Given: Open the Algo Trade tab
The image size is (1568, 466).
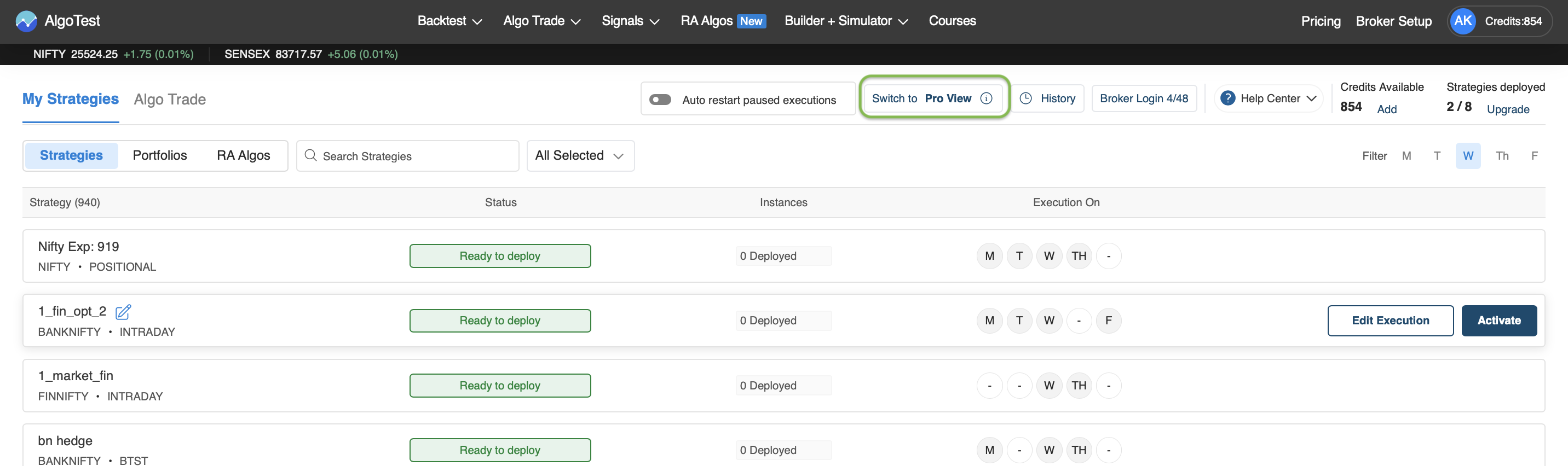Looking at the screenshot, I should pos(170,100).
